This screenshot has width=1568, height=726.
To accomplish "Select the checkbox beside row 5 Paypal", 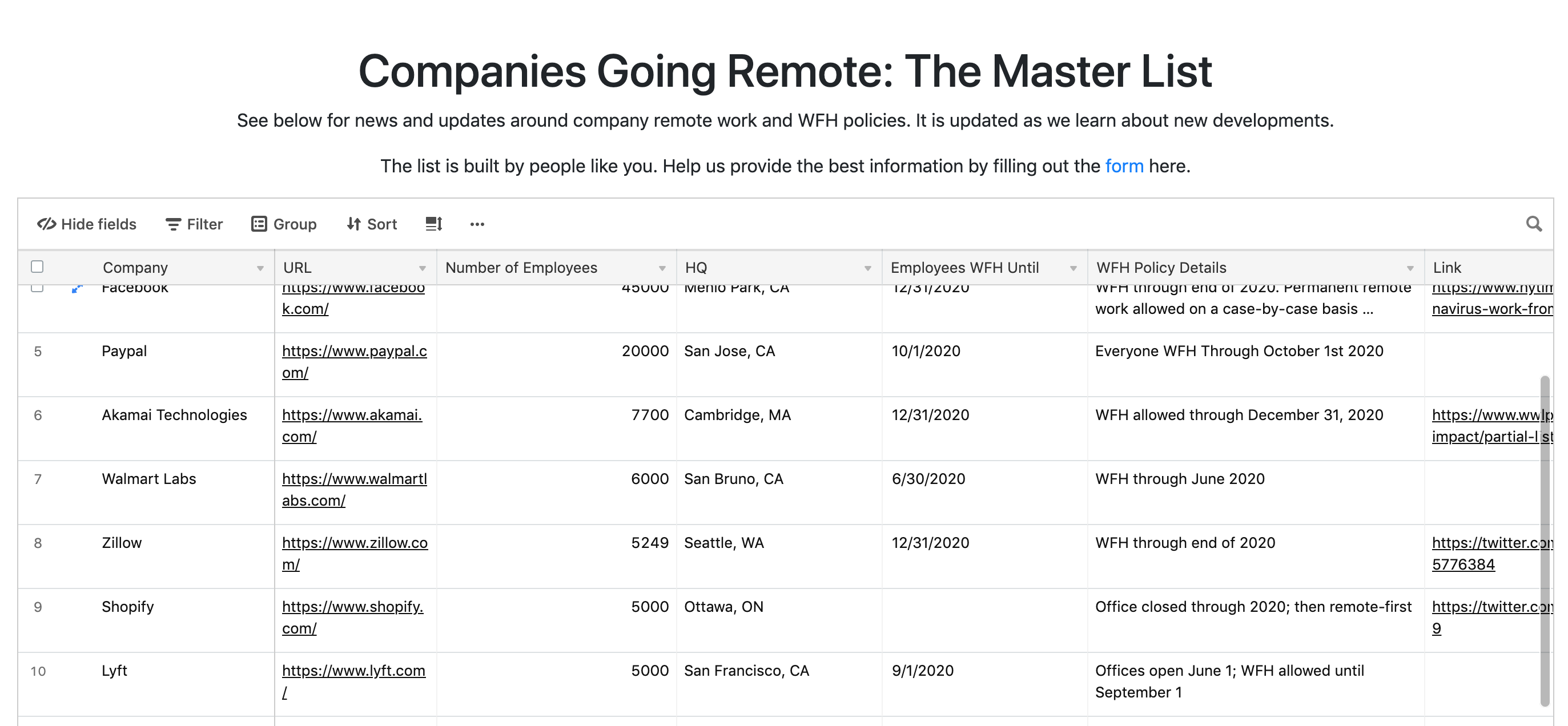I will point(38,351).
